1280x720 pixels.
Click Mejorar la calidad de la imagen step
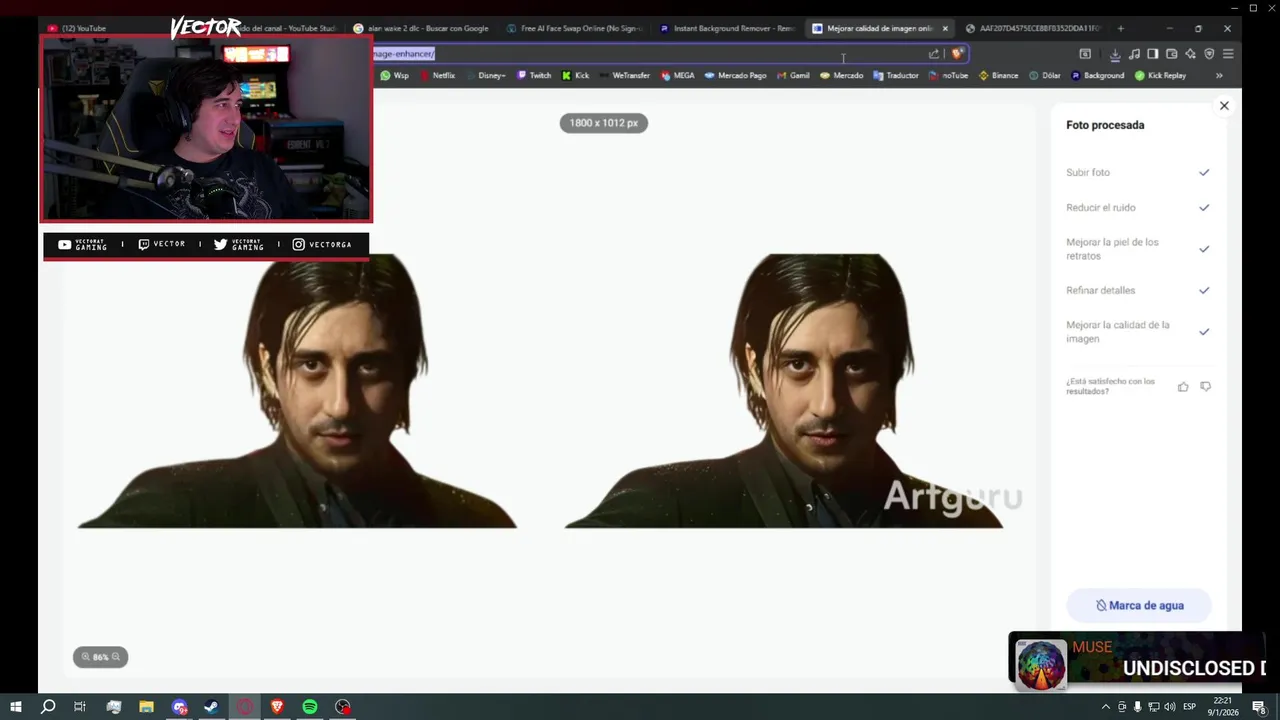[1138, 332]
